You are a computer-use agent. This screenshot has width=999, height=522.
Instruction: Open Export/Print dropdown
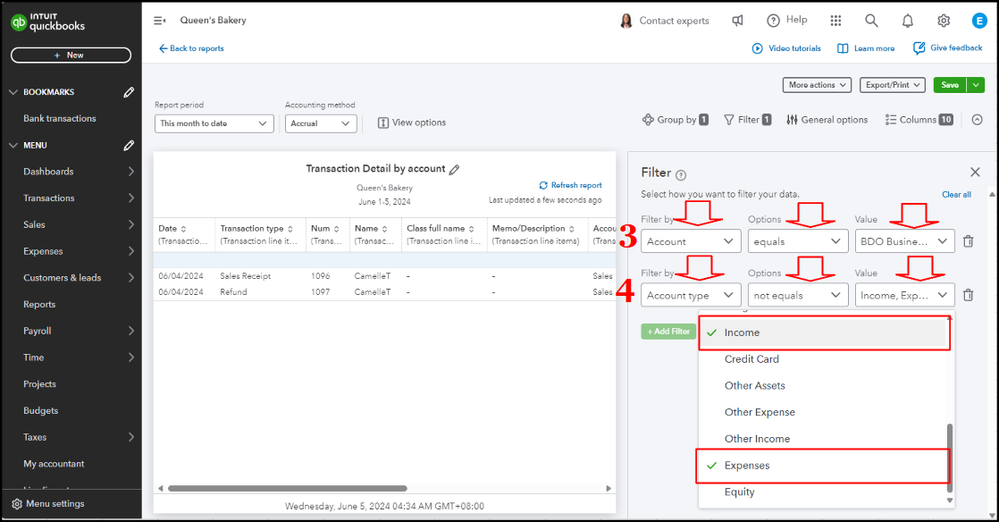(892, 85)
